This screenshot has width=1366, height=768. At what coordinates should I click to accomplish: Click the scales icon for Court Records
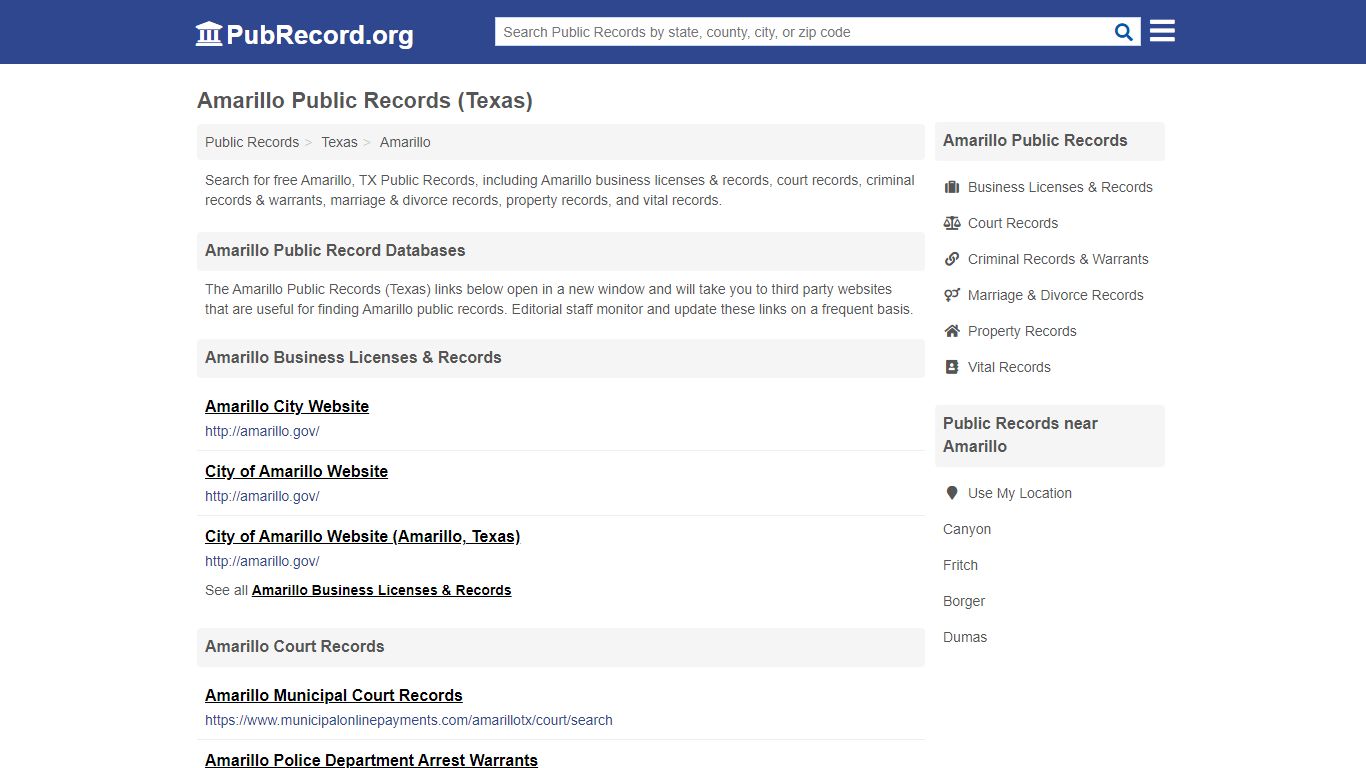[952, 223]
